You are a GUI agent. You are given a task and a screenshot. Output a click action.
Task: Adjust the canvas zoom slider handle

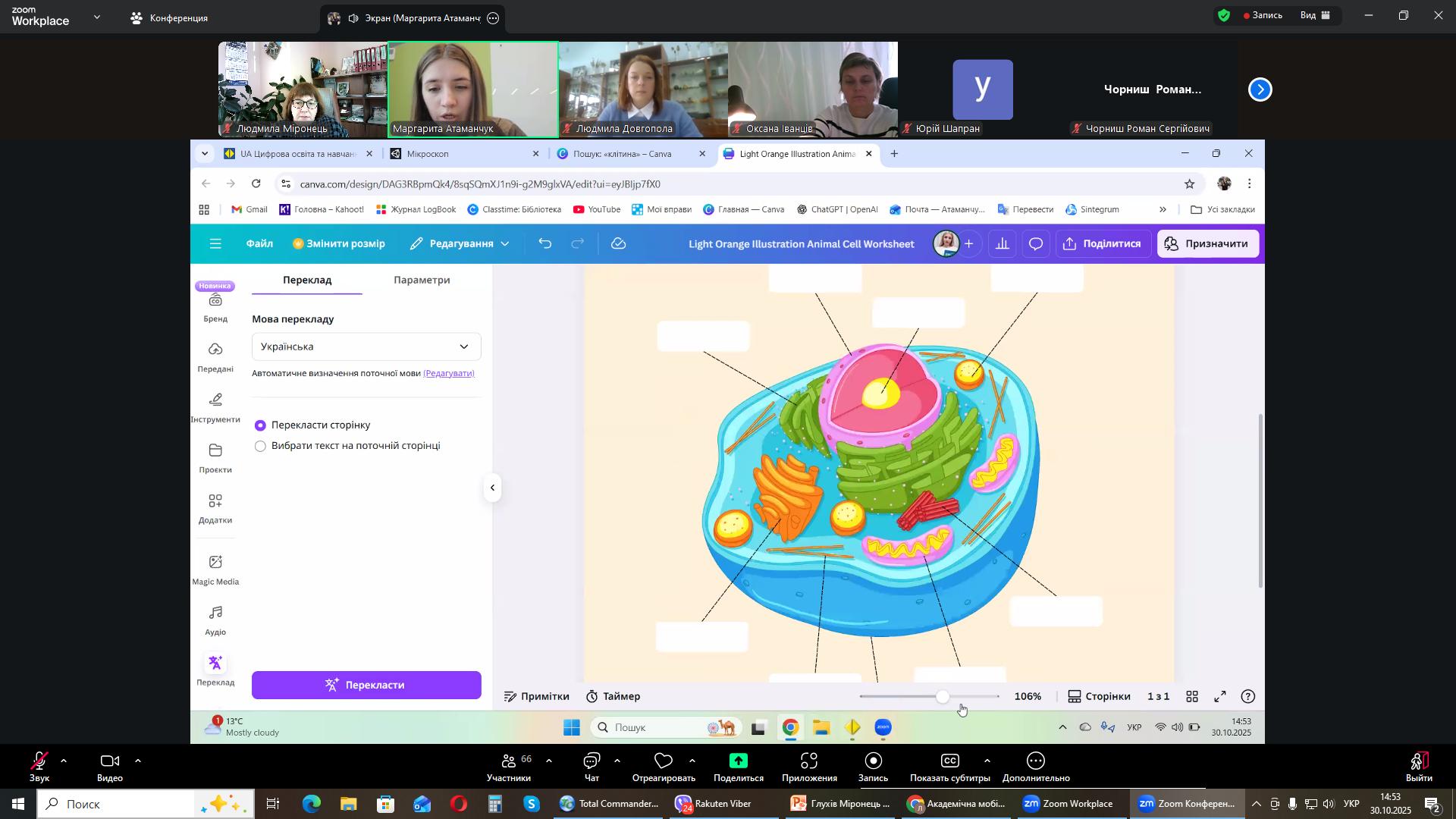click(943, 697)
